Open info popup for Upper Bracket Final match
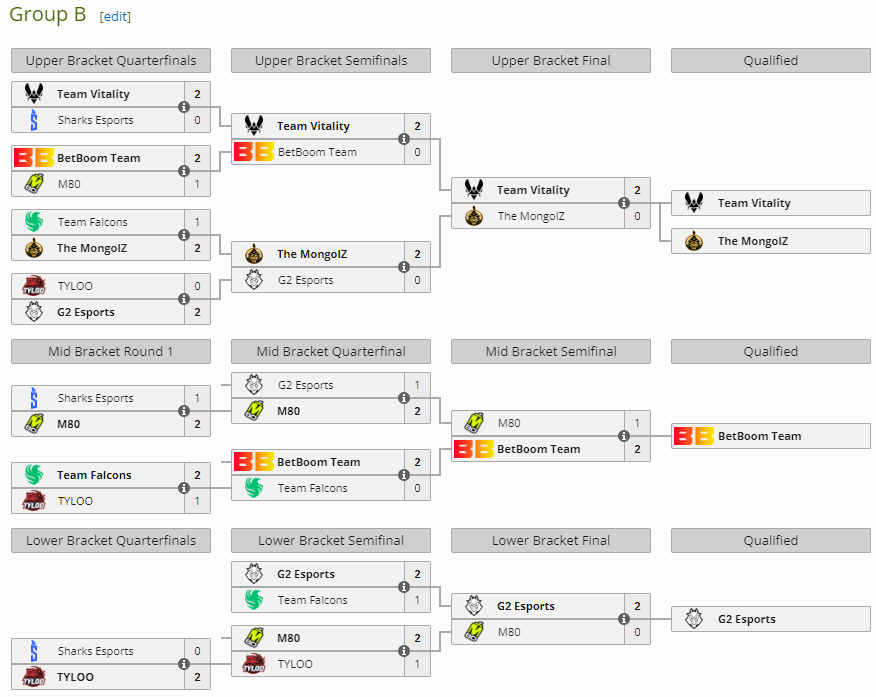 624,203
